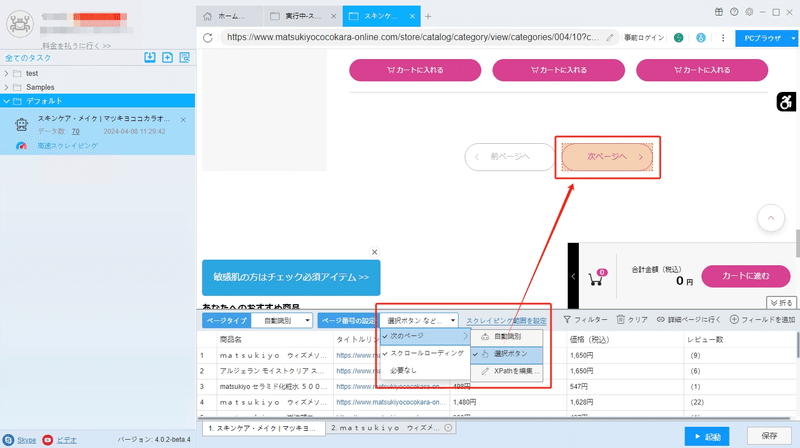The width and height of the screenshot is (800, 448).
Task: Expand the 次のページ submenu
Action: click(426, 336)
